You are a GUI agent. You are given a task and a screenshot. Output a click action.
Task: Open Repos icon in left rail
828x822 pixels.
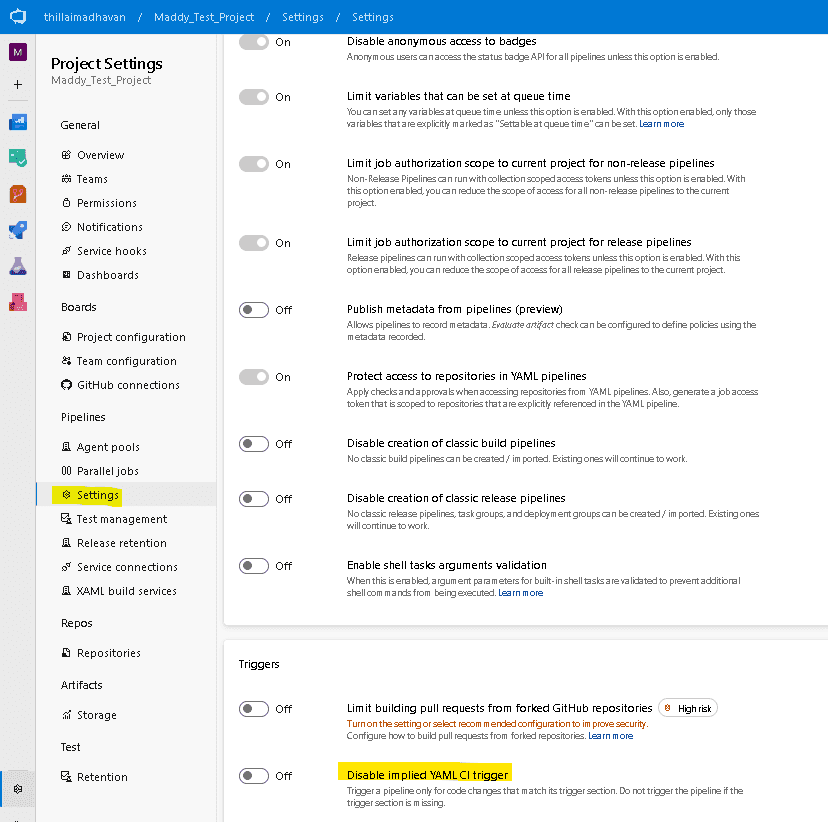point(18,194)
